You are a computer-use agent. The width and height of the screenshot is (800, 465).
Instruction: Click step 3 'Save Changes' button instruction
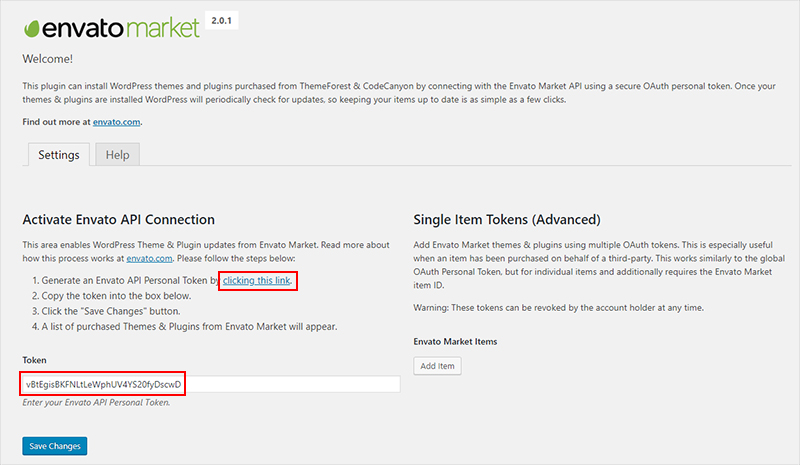(106, 311)
